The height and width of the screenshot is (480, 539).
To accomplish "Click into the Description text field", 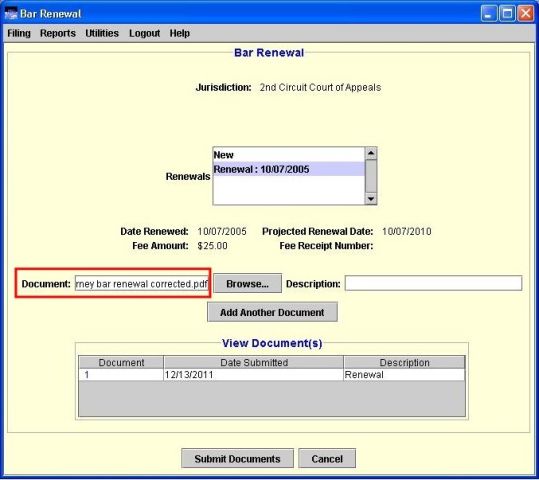I will pyautogui.click(x=433, y=283).
